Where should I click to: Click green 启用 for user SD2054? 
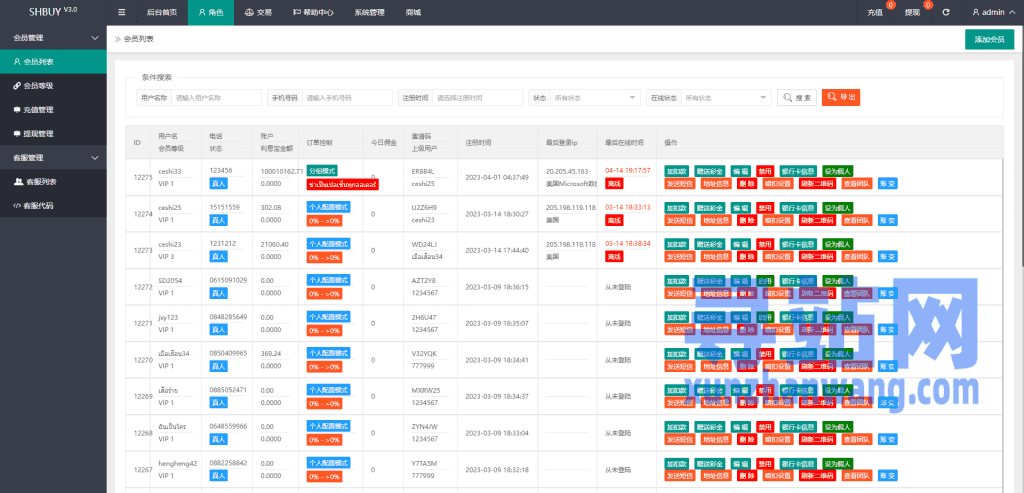764,280
